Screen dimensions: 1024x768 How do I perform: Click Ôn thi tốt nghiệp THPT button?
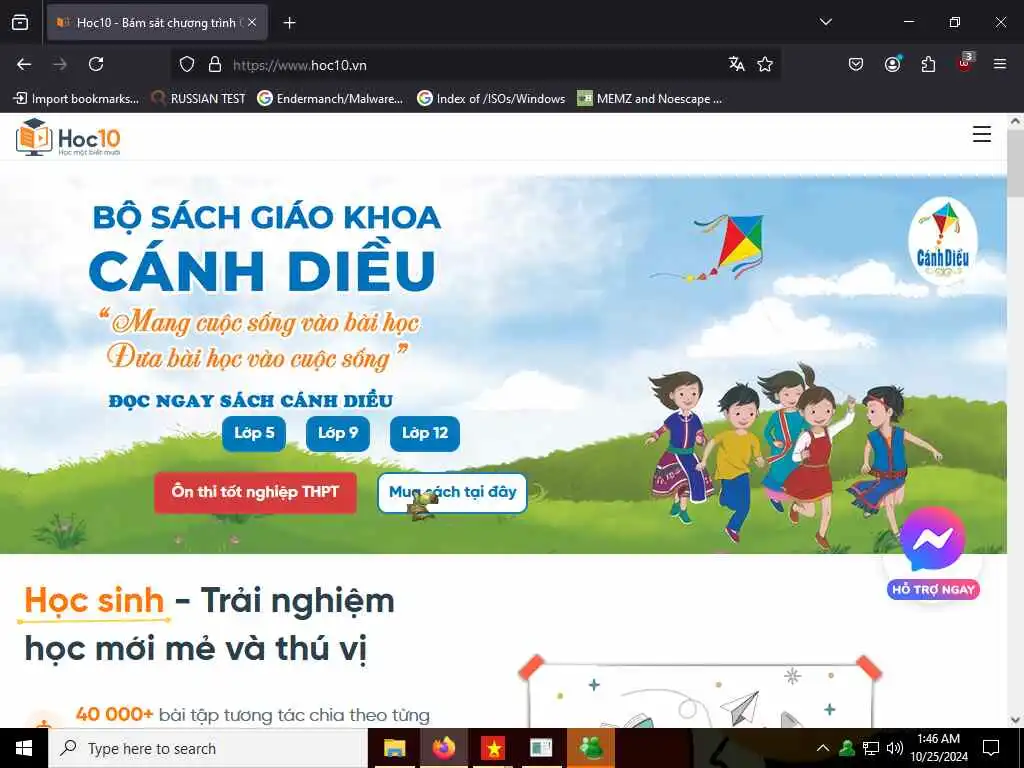click(x=255, y=492)
